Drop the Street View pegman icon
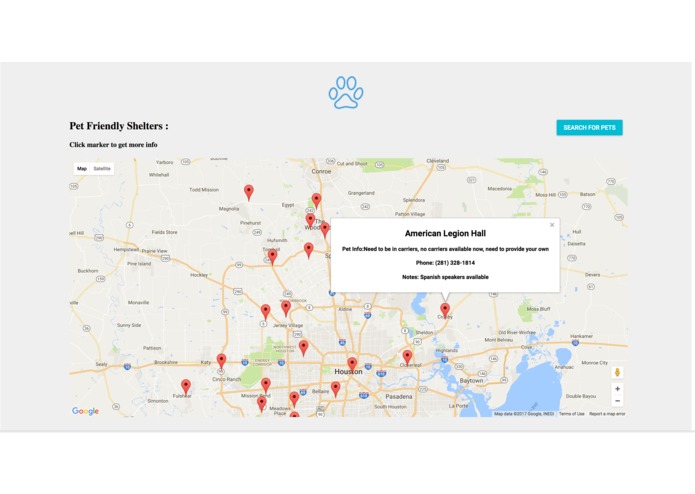 (617, 373)
